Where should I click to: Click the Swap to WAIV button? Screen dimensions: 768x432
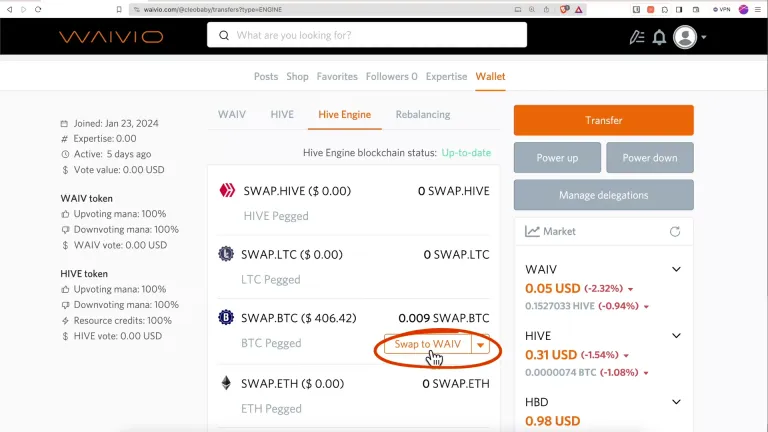(428, 344)
